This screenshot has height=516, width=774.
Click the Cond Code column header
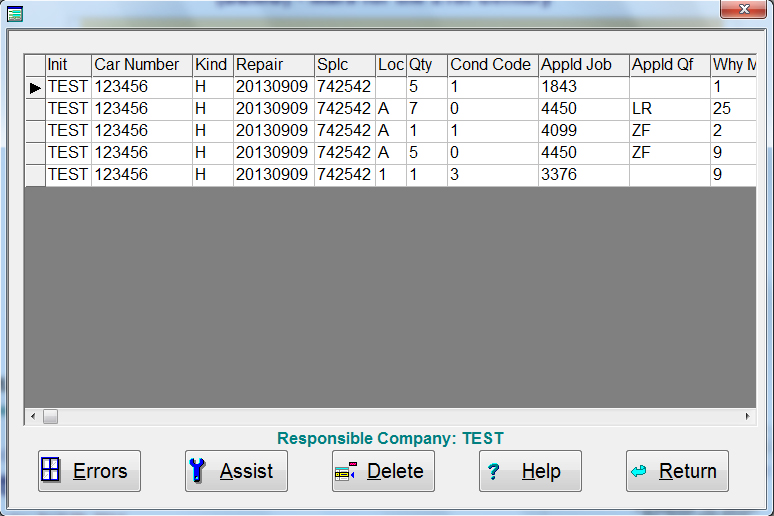pyautogui.click(x=492, y=65)
